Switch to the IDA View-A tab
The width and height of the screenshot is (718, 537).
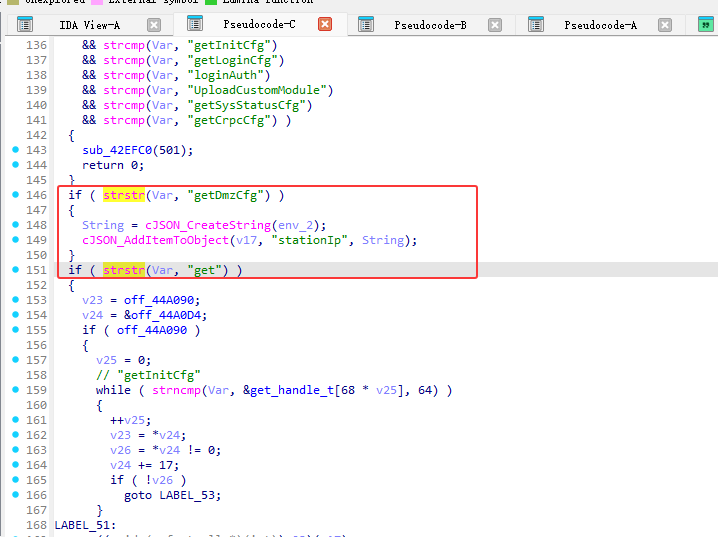pyautogui.click(x=89, y=25)
